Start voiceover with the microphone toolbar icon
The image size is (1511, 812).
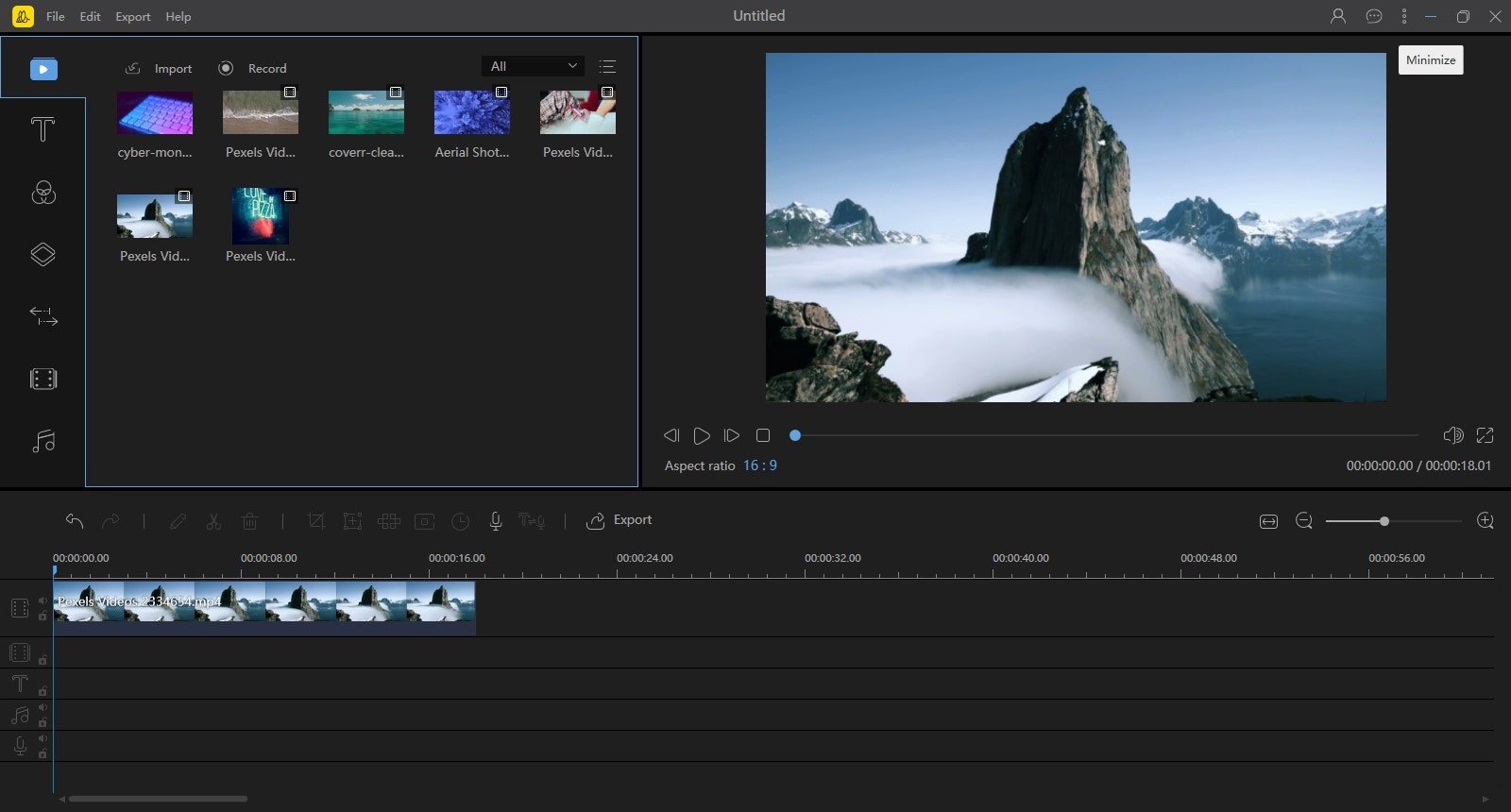tap(495, 520)
